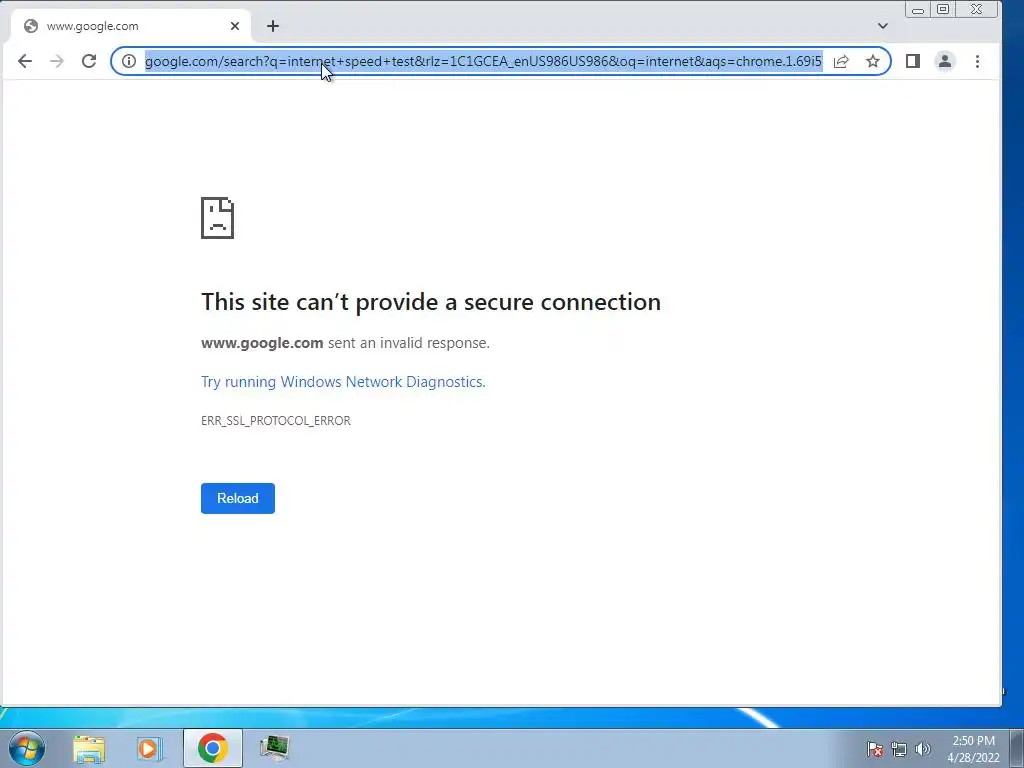1024x768 pixels.
Task: Open Action Center flag in system tray
Action: (875, 749)
